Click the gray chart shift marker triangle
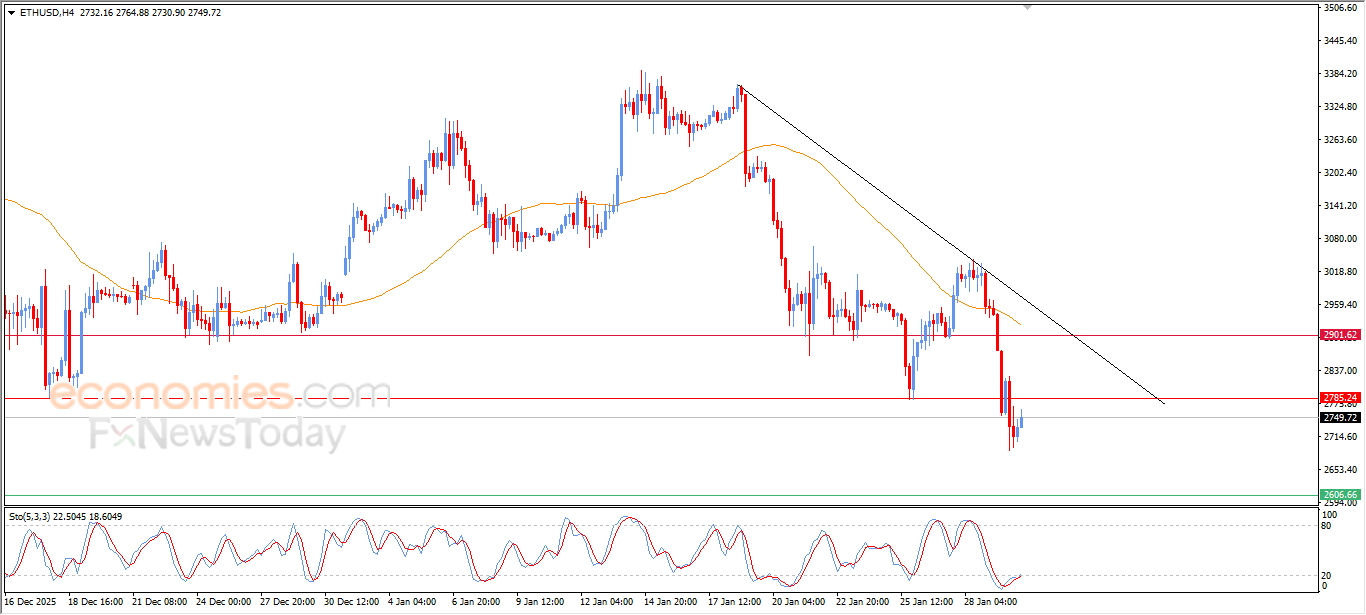The image size is (1366, 615). coord(1028,8)
